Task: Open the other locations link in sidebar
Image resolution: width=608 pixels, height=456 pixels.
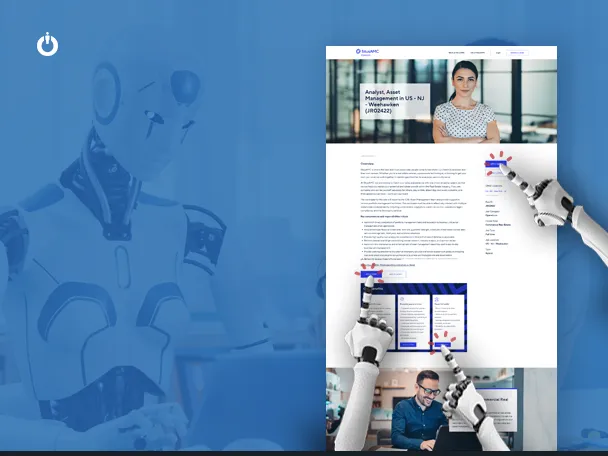Action: click(496, 191)
